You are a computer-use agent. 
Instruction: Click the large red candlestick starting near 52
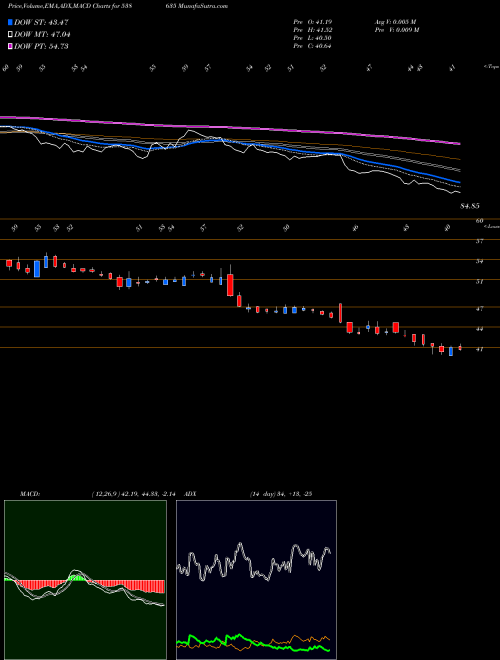click(230, 285)
